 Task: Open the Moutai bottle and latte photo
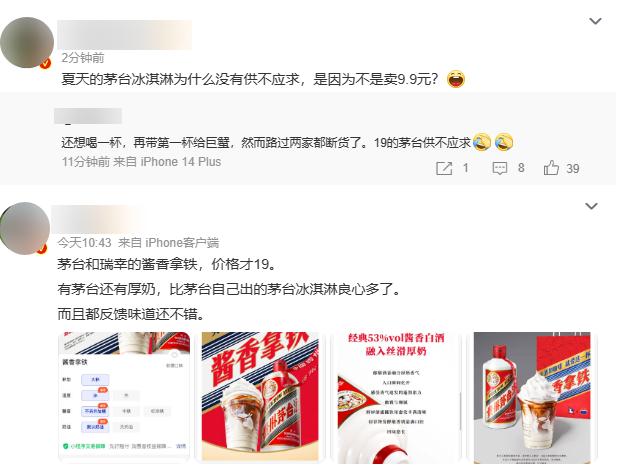coord(532,397)
